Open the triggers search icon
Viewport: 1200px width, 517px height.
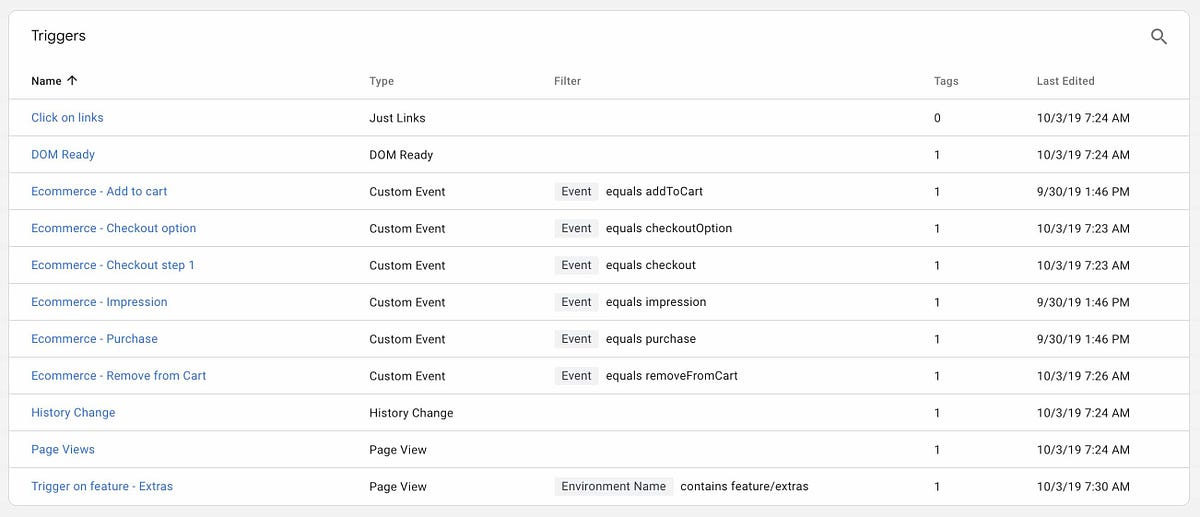click(x=1159, y=37)
